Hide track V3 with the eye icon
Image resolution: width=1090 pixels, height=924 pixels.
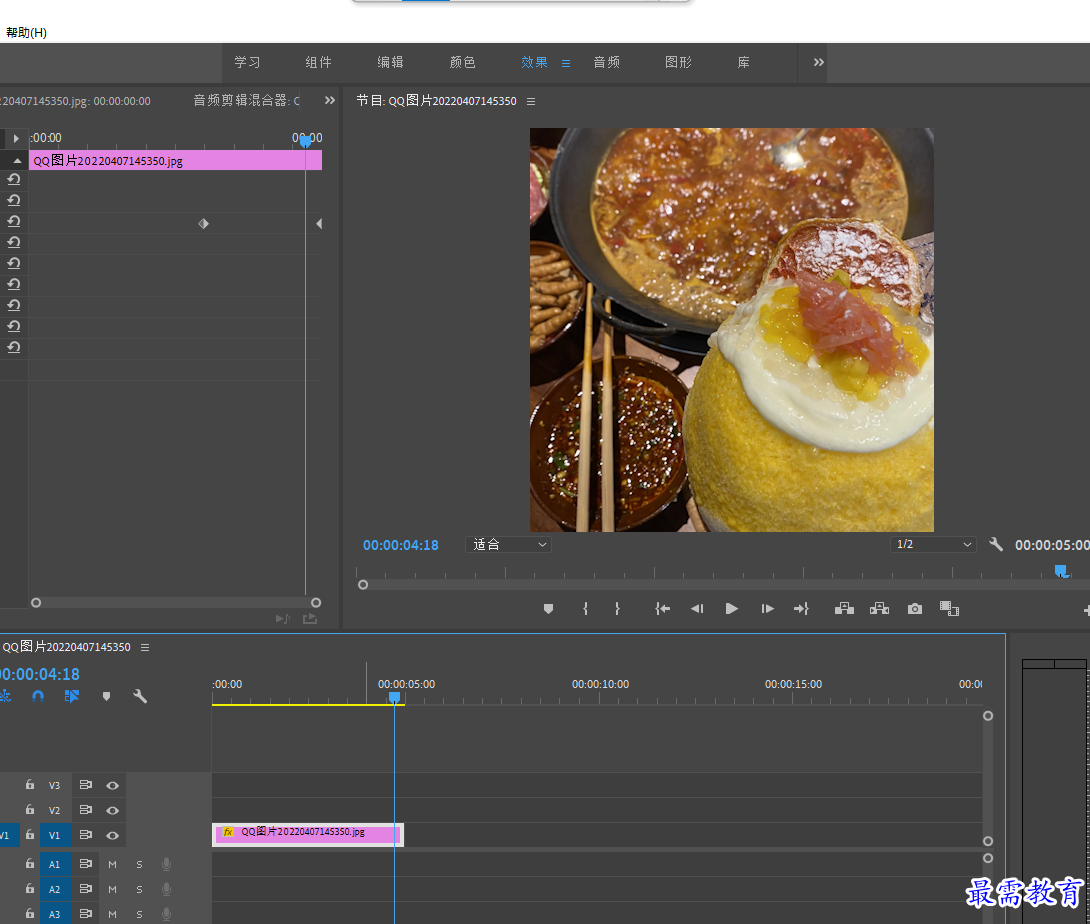113,786
